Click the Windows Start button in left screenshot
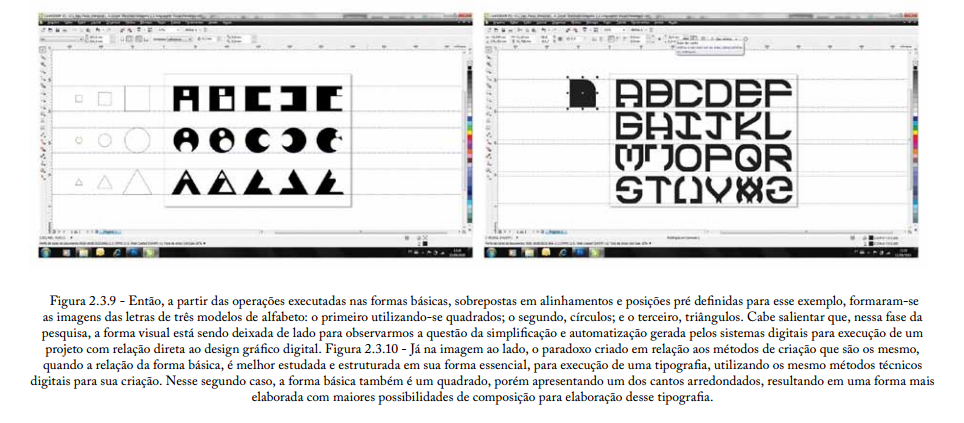 [x=45, y=255]
